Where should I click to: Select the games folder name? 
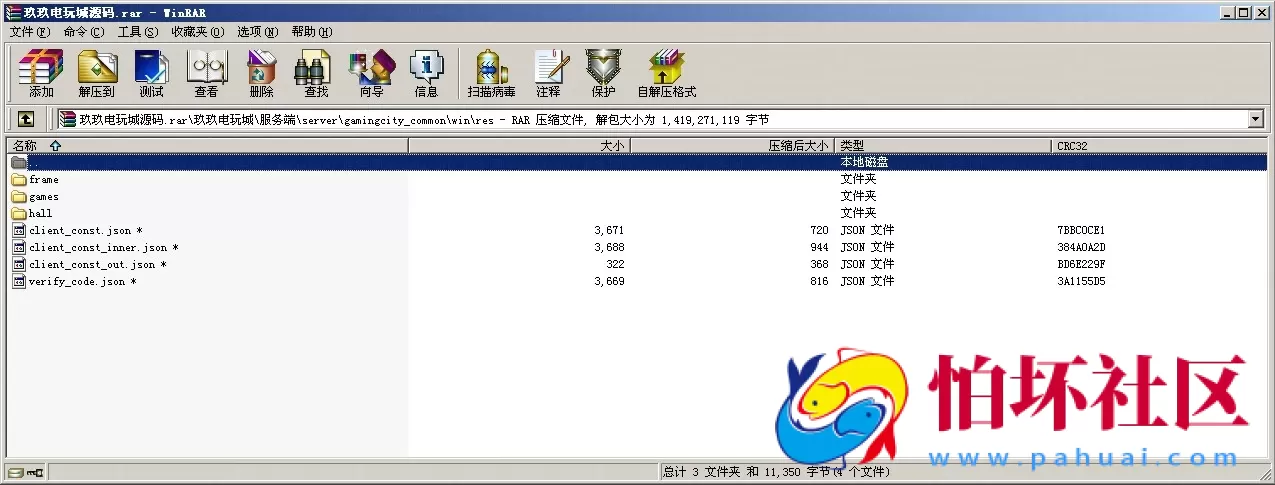click(x=44, y=197)
